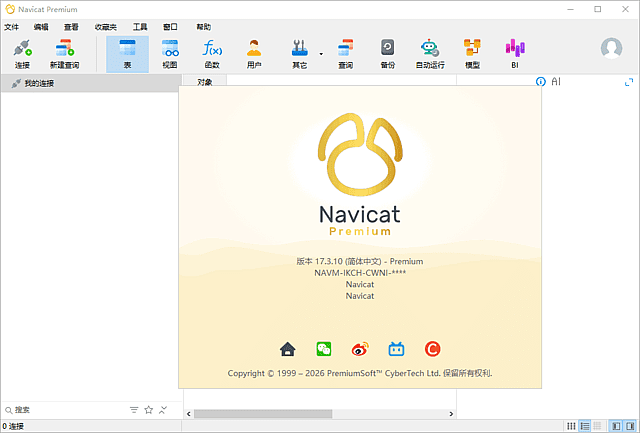Click the license key NAVM-IKCH-CWNI text
Image resolution: width=640 pixels, height=433 pixels.
point(360,273)
